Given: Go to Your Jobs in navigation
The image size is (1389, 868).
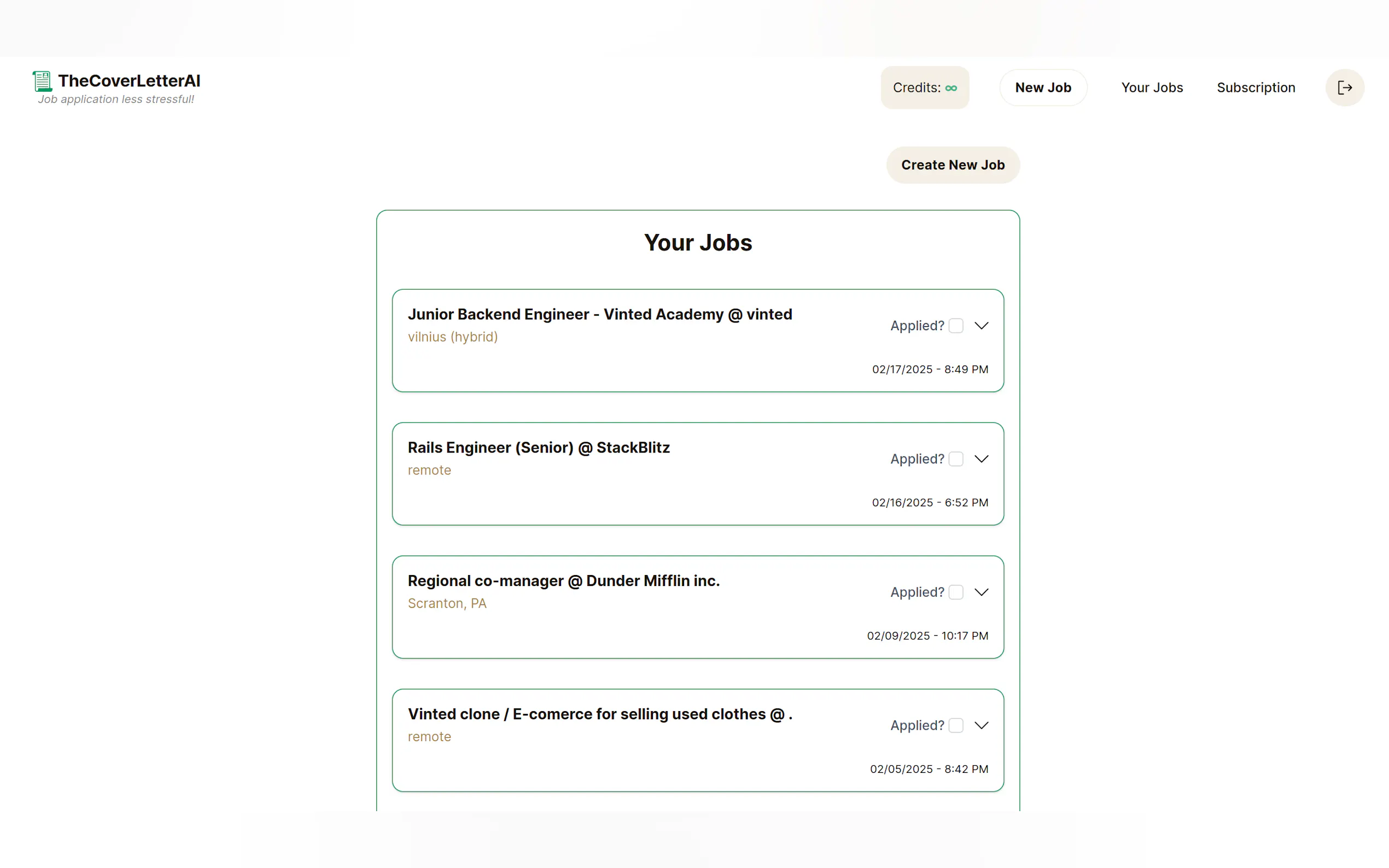Looking at the screenshot, I should click(x=1152, y=88).
